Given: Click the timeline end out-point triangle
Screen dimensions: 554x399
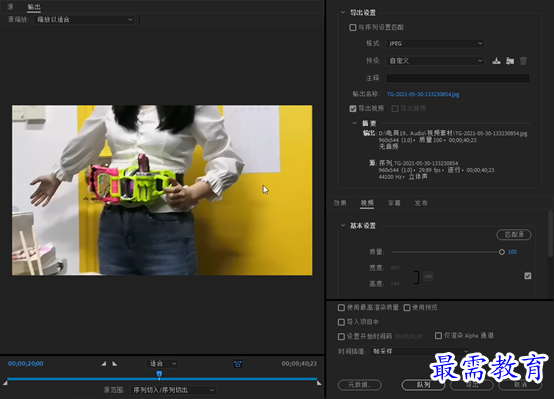Looking at the screenshot, I should [319, 383].
